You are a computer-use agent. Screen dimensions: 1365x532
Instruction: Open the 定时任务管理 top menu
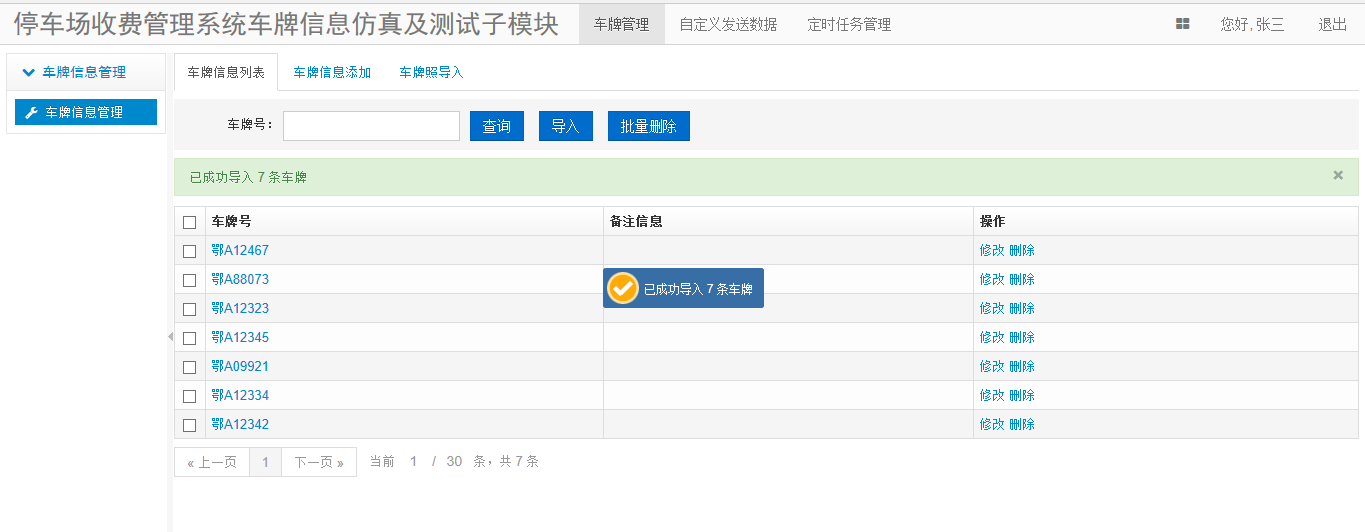pyautogui.click(x=849, y=24)
